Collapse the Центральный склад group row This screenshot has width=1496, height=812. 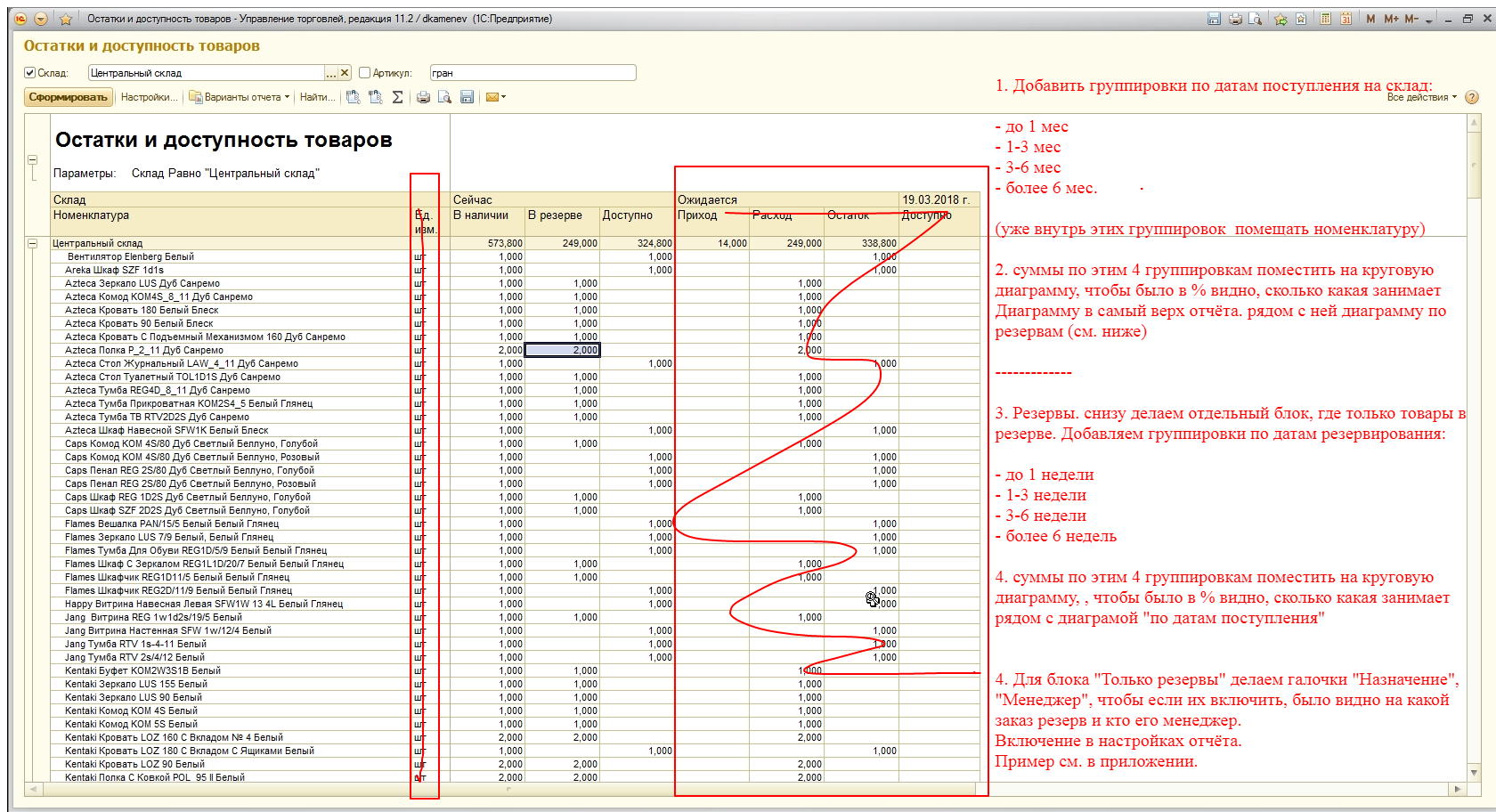33,243
